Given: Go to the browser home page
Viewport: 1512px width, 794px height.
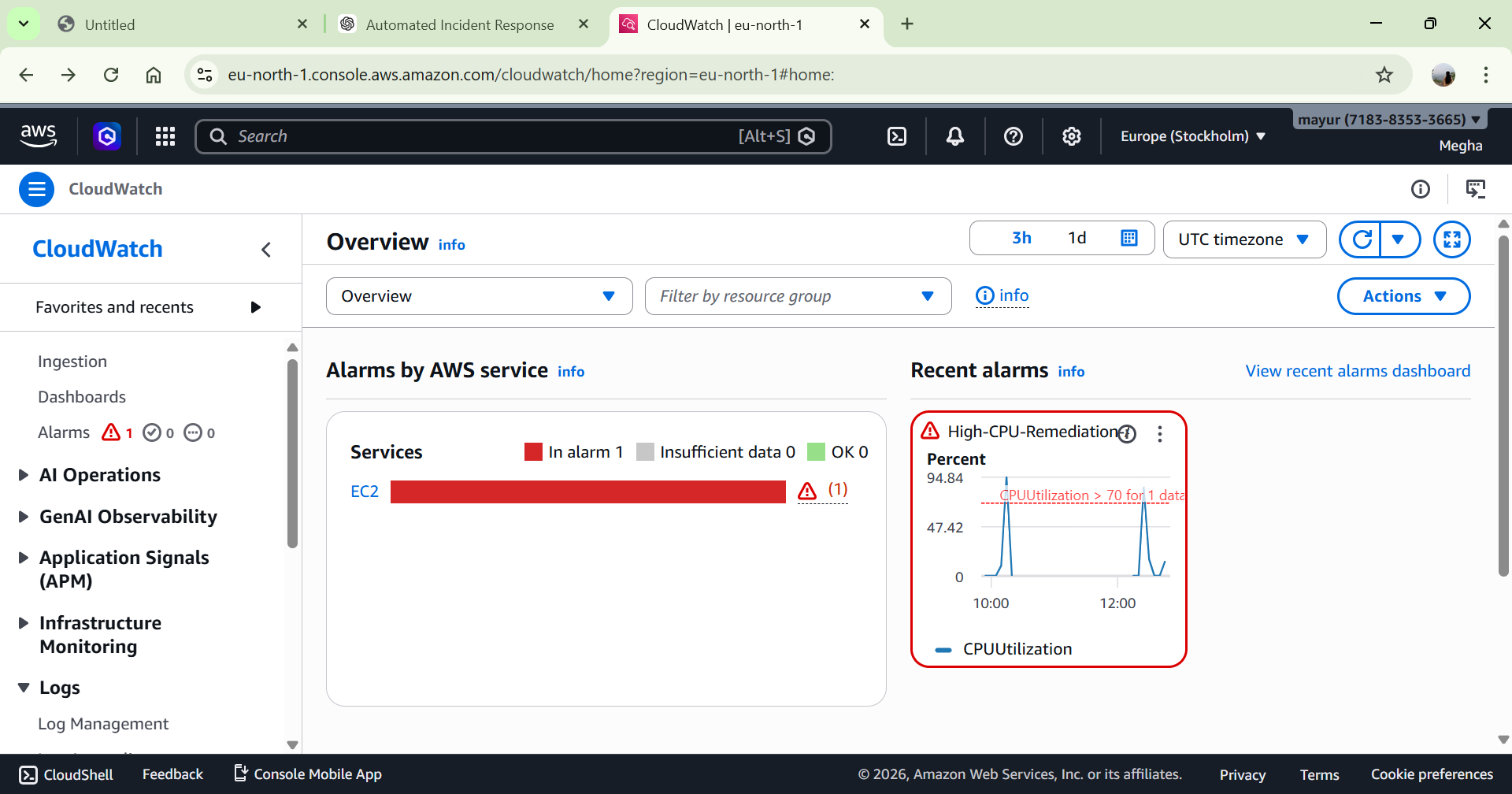Looking at the screenshot, I should click(154, 75).
